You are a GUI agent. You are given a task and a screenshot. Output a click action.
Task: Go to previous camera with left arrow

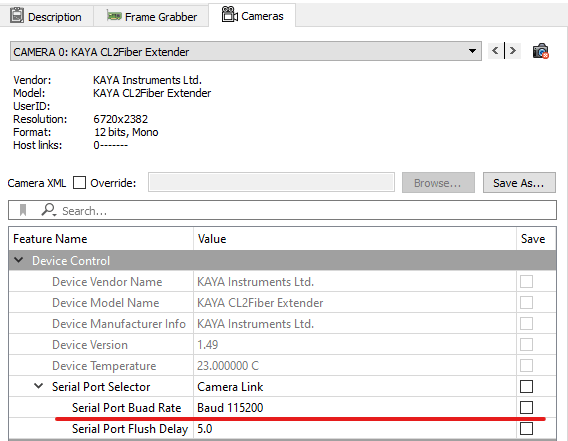pyautogui.click(x=495, y=51)
